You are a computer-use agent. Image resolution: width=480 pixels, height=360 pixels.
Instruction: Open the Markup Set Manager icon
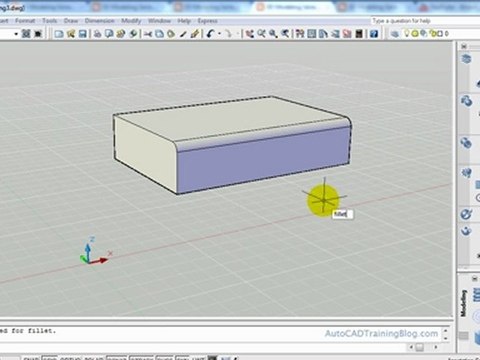pos(347,34)
